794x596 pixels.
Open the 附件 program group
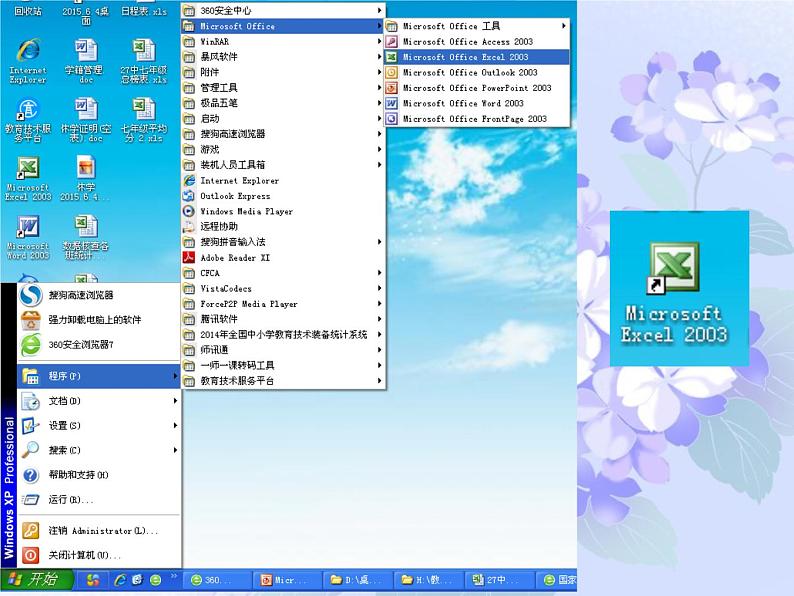coord(283,72)
